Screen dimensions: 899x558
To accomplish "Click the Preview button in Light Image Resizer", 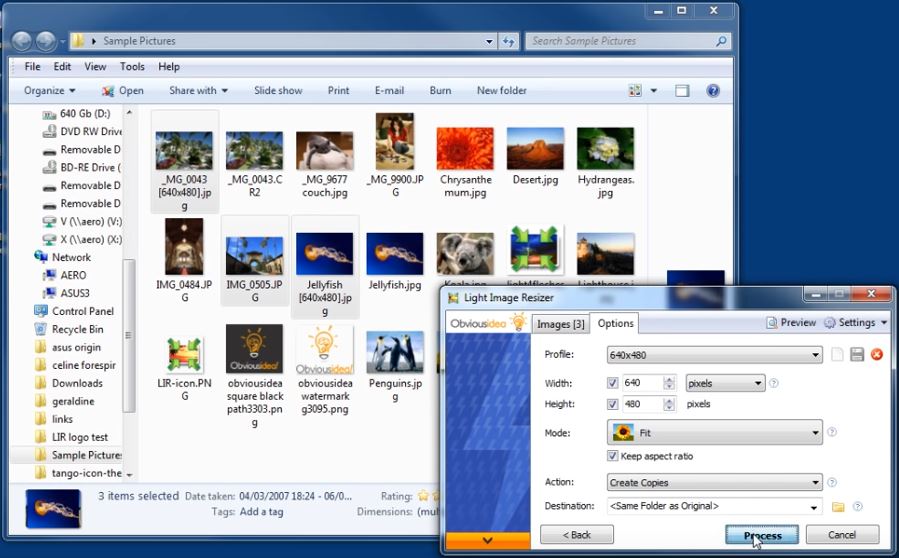I will (x=791, y=322).
